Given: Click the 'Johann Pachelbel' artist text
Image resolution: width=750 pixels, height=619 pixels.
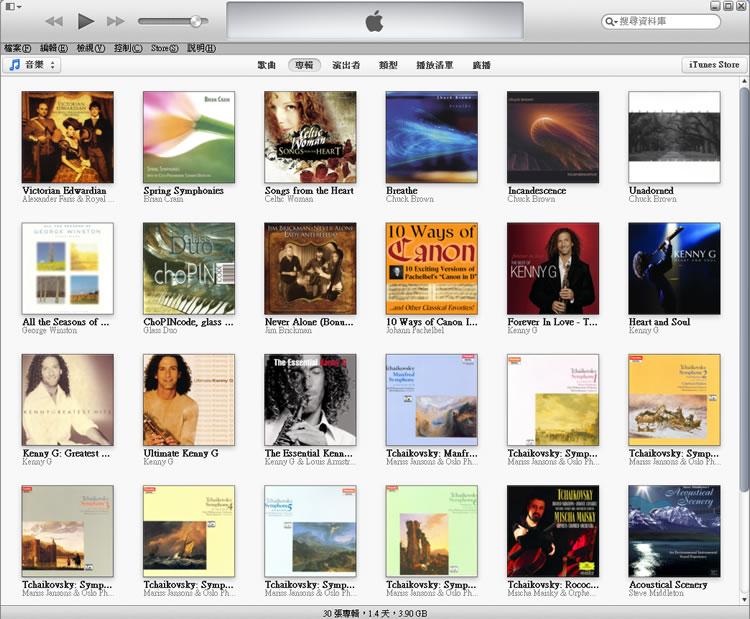Looking at the screenshot, I should (415, 331).
